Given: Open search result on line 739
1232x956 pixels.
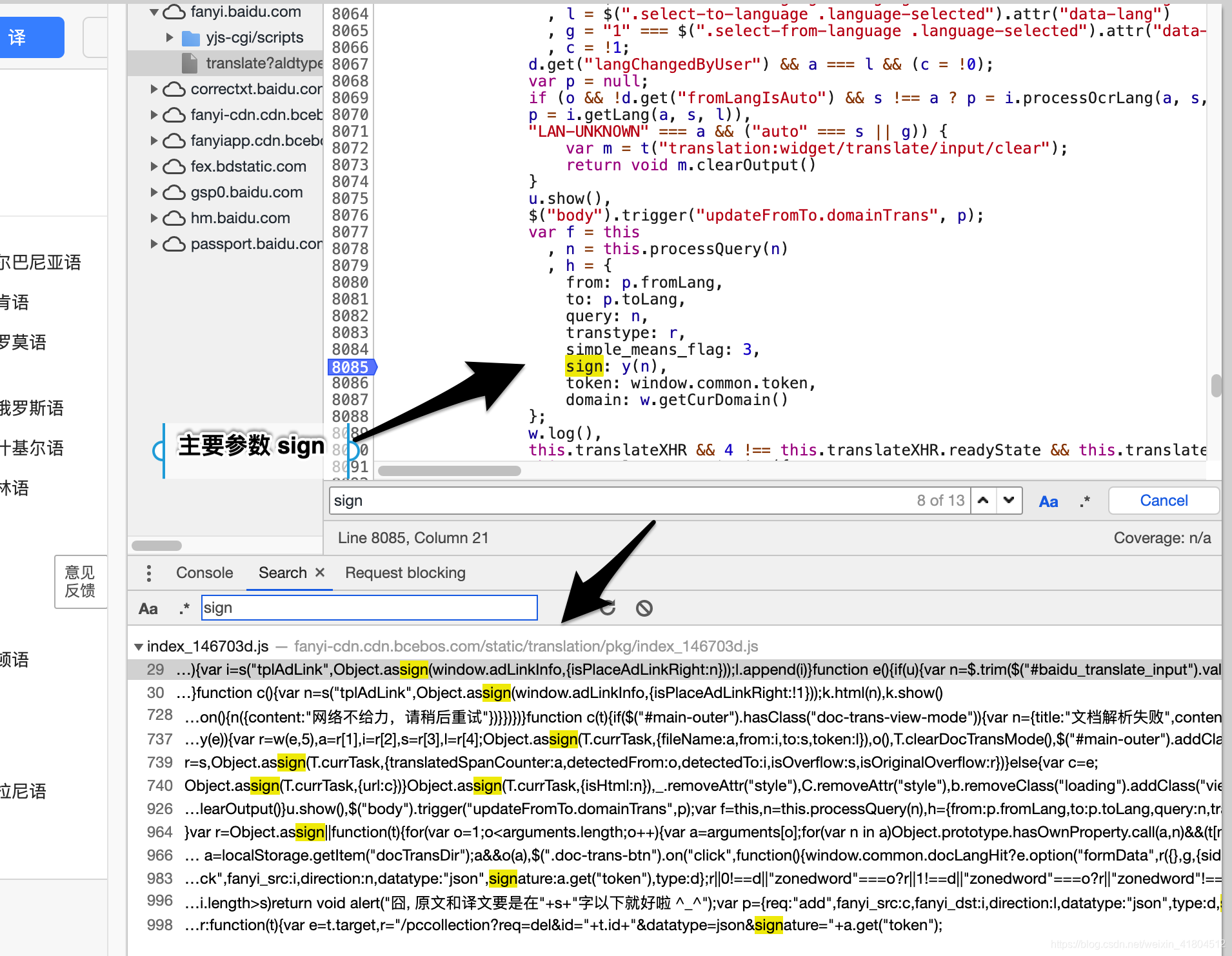Looking at the screenshot, I should 675,762.
